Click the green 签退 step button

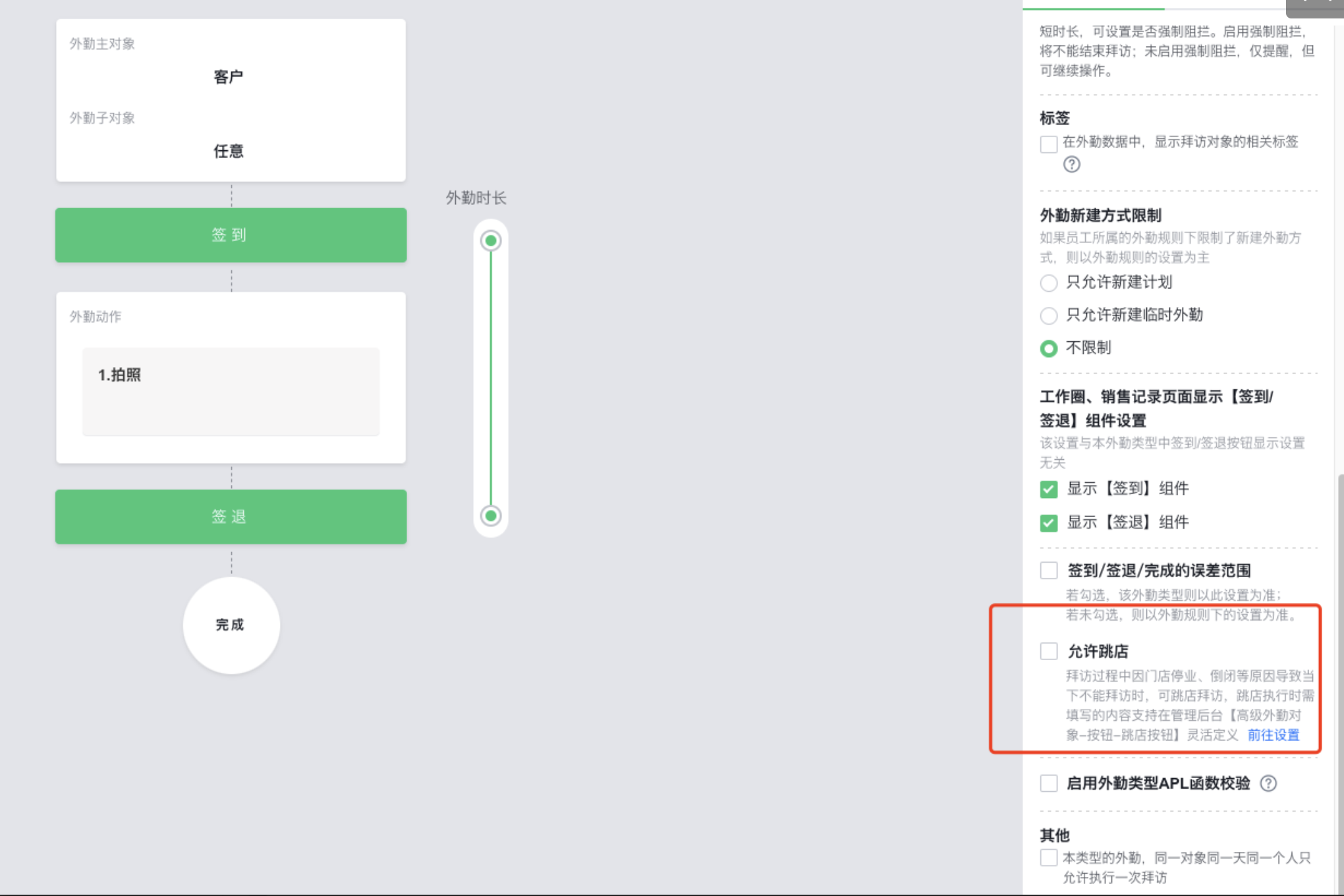[231, 517]
